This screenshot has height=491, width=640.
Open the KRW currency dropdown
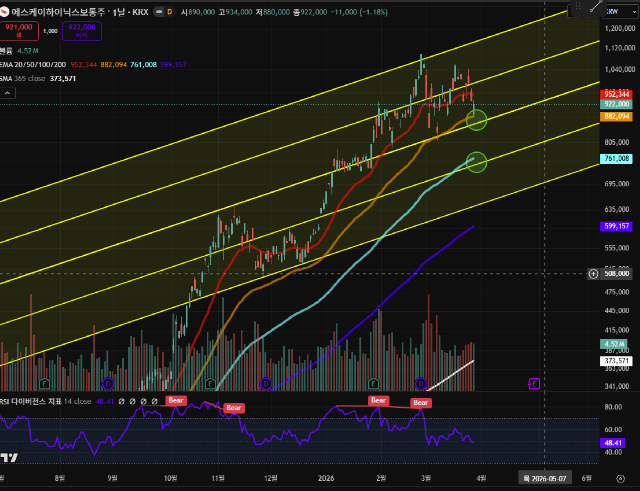622,12
